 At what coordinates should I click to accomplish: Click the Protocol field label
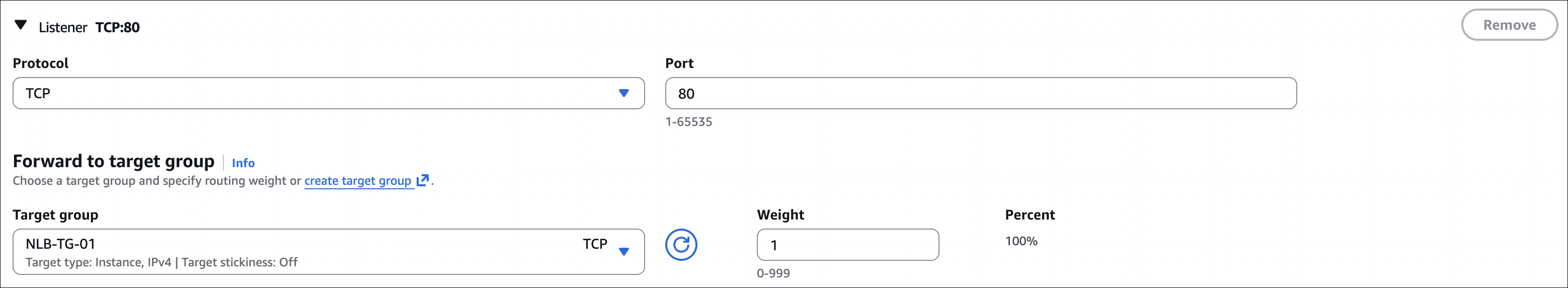(x=41, y=63)
